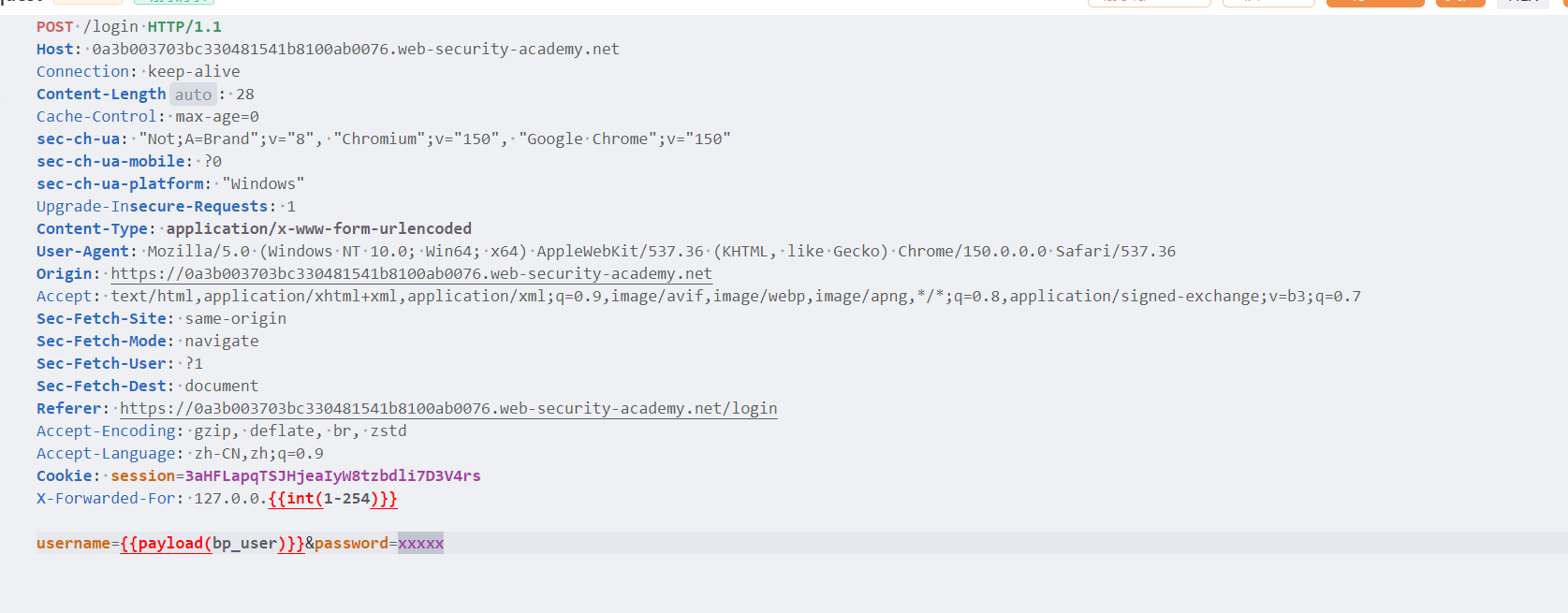Image resolution: width=1568 pixels, height=613 pixels.
Task: Click the Sec-Fetch-Mode navigate value
Action: click(222, 342)
